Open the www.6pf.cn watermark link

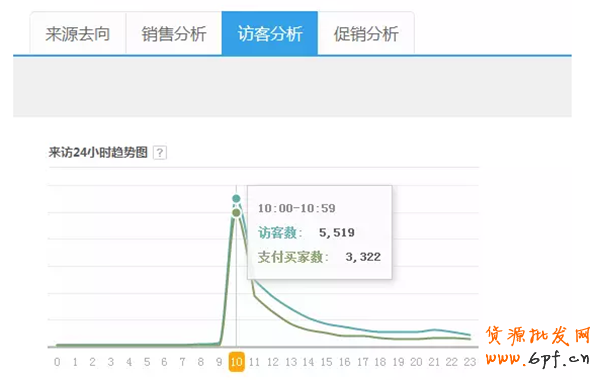(x=537, y=358)
